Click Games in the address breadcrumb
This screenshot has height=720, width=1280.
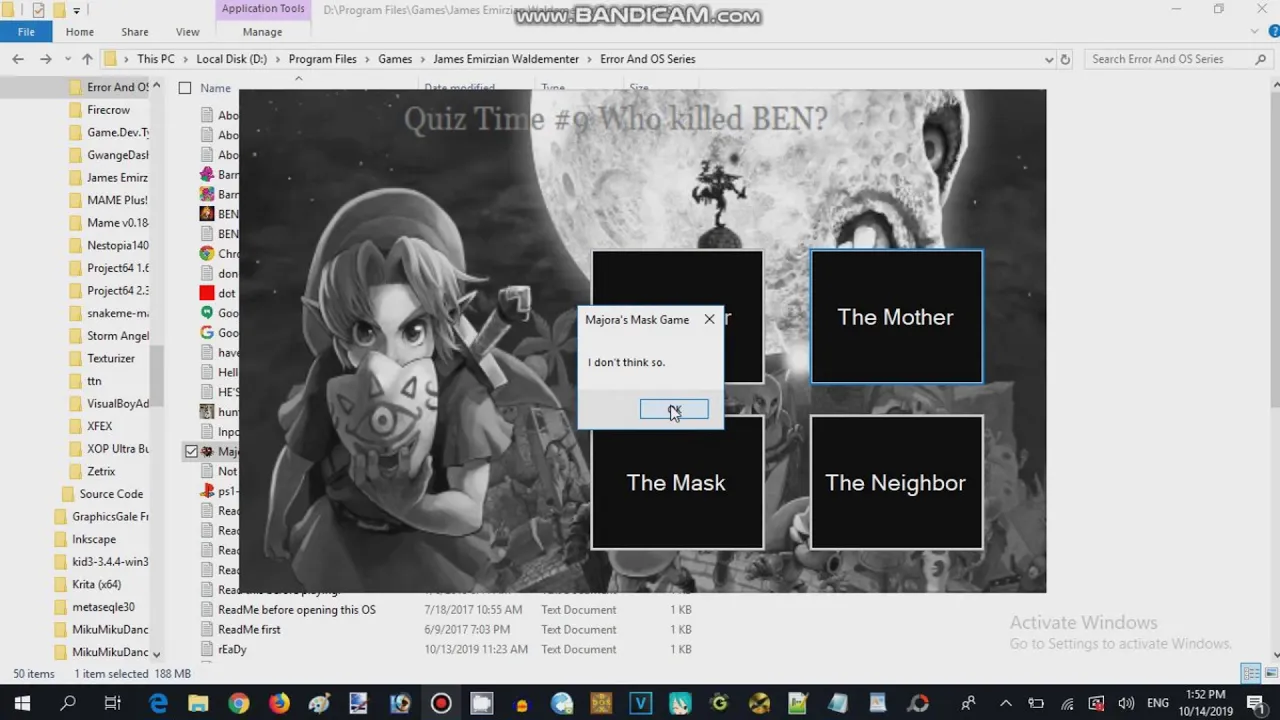[395, 59]
